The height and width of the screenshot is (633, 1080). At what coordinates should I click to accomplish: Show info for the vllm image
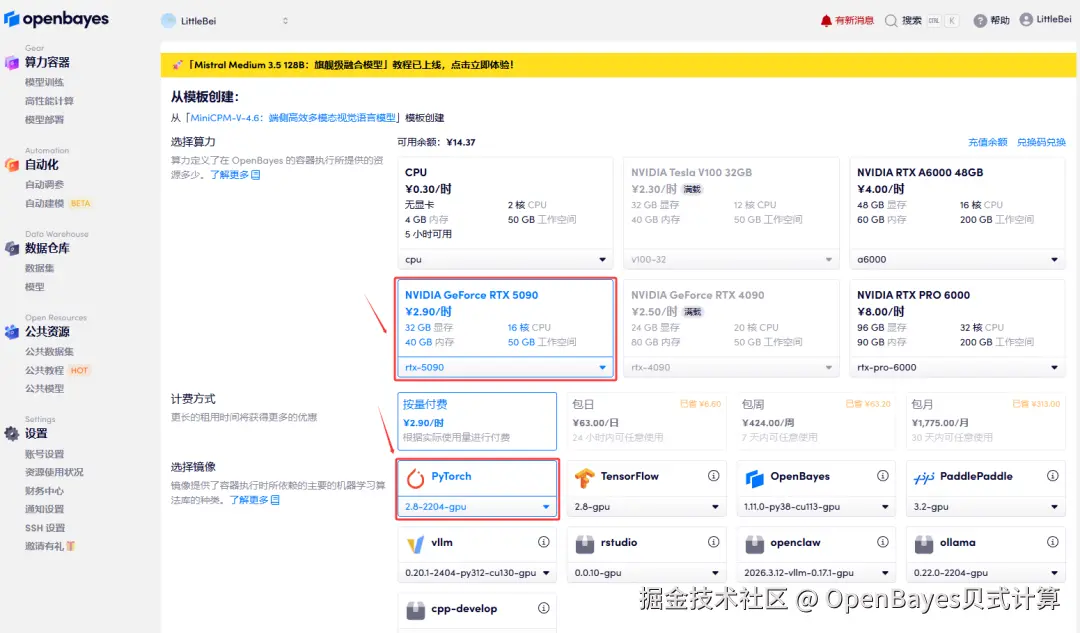pyautogui.click(x=543, y=542)
